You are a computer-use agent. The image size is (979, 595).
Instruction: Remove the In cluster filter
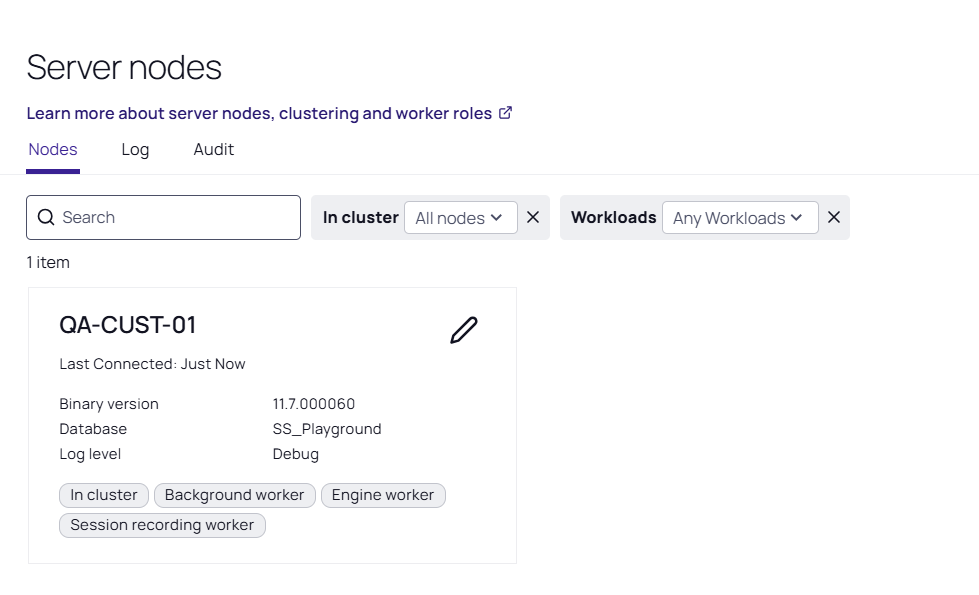coord(533,217)
